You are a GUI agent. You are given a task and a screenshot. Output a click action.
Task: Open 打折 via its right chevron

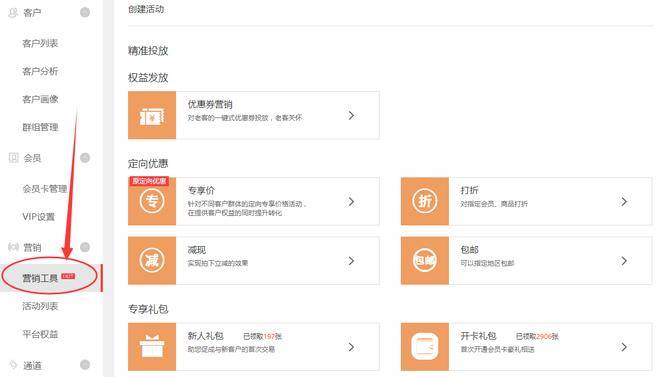click(x=624, y=202)
